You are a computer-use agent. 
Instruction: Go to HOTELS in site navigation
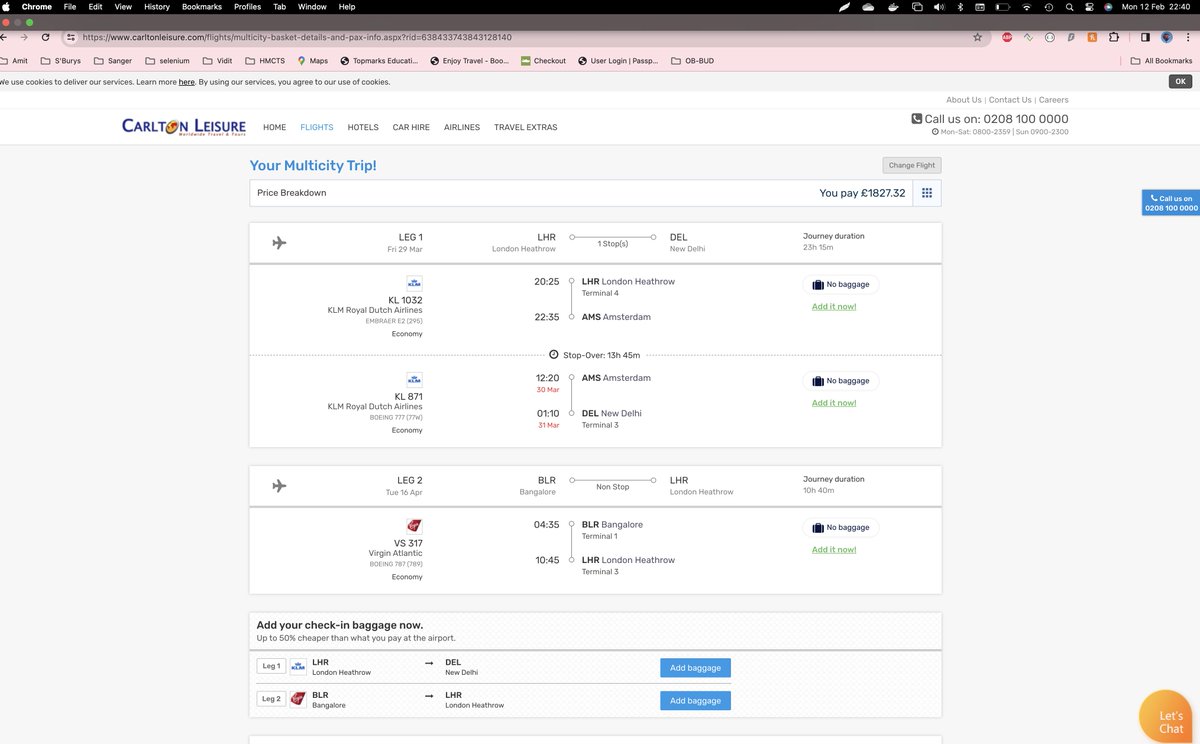pos(363,128)
